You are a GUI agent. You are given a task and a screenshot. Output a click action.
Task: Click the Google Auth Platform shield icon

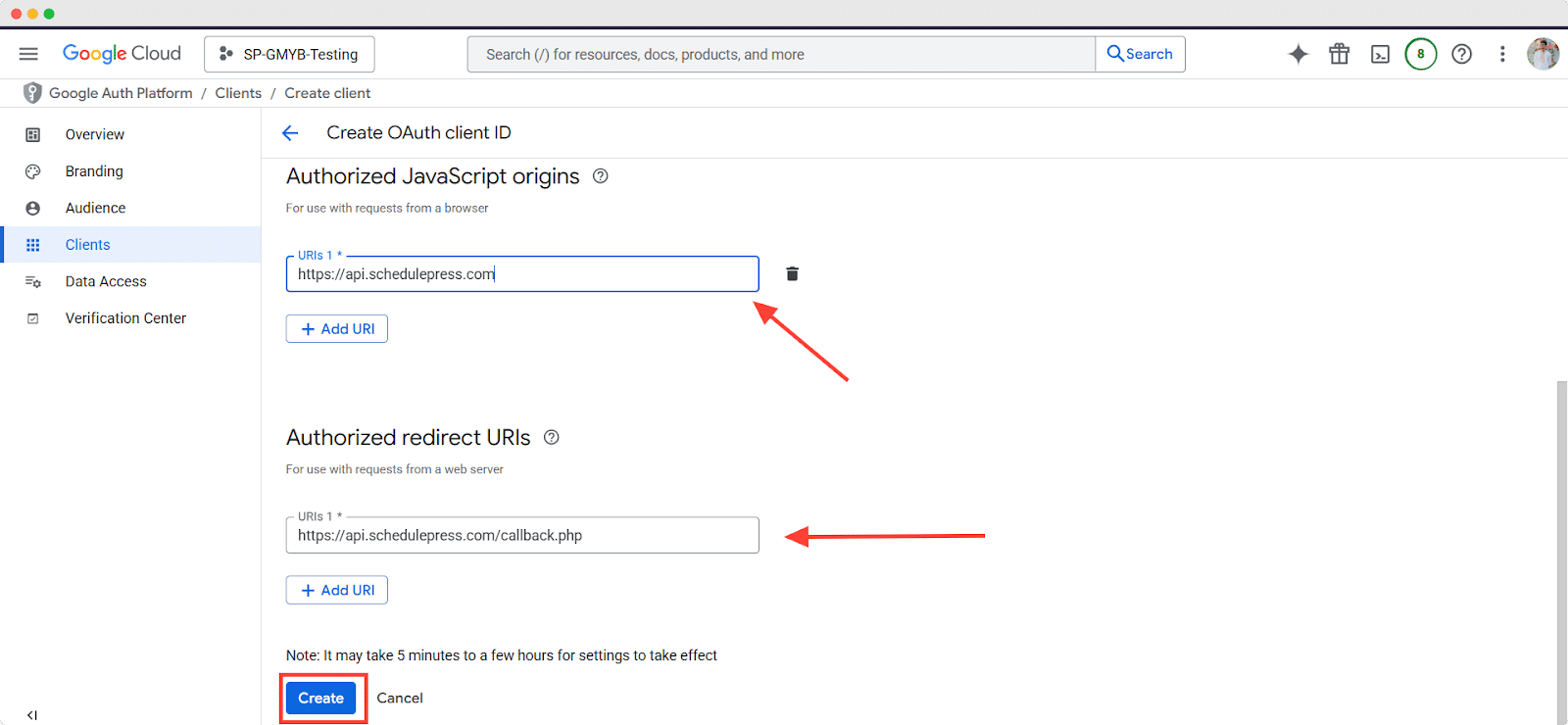tap(32, 93)
